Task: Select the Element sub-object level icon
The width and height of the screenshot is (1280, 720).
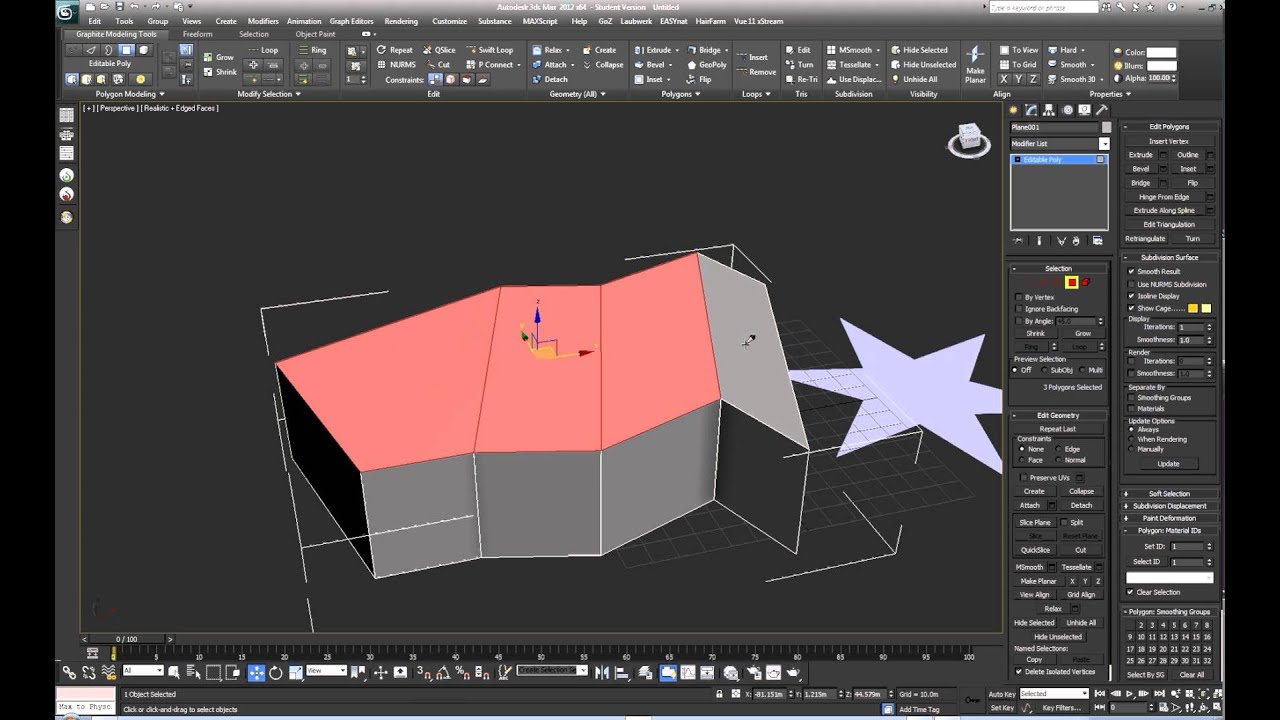Action: 1085,283
